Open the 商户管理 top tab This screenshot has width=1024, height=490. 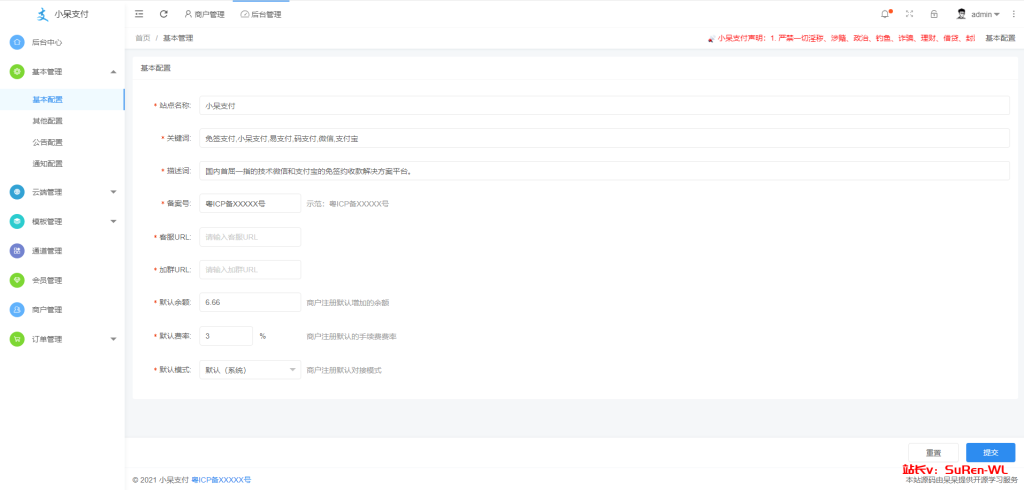pos(204,14)
